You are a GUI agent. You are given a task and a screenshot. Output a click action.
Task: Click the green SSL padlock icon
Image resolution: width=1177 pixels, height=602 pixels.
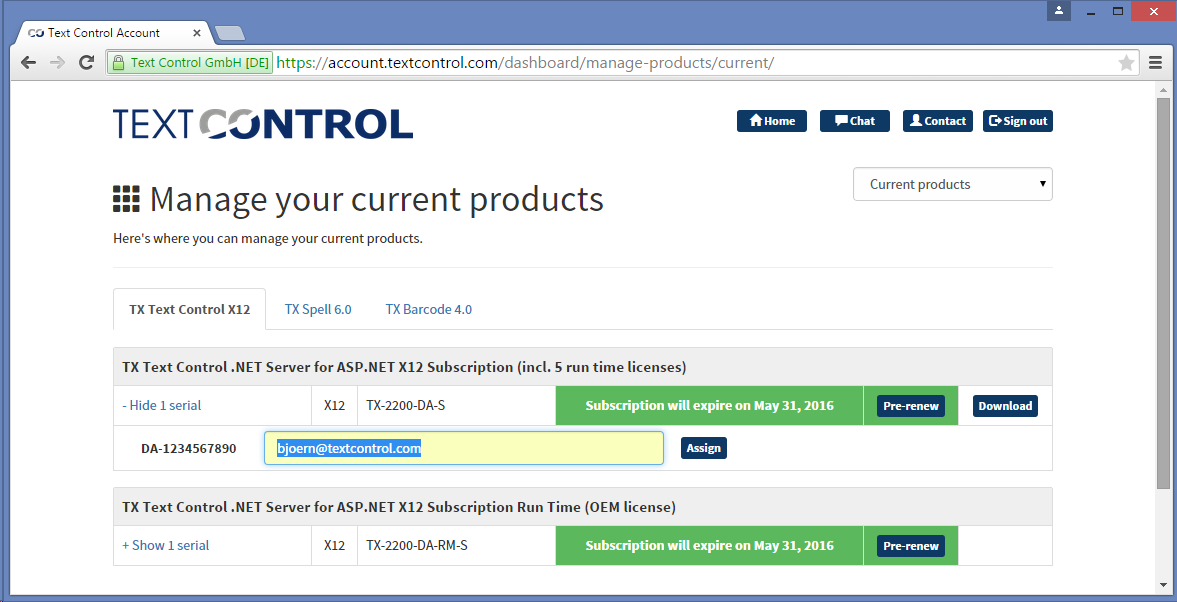click(118, 63)
